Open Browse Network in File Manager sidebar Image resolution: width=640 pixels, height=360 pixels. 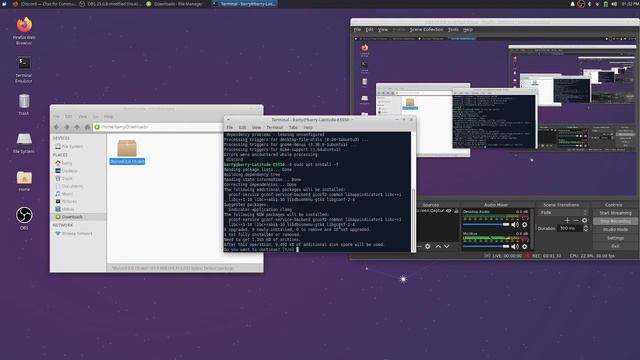[x=74, y=234]
